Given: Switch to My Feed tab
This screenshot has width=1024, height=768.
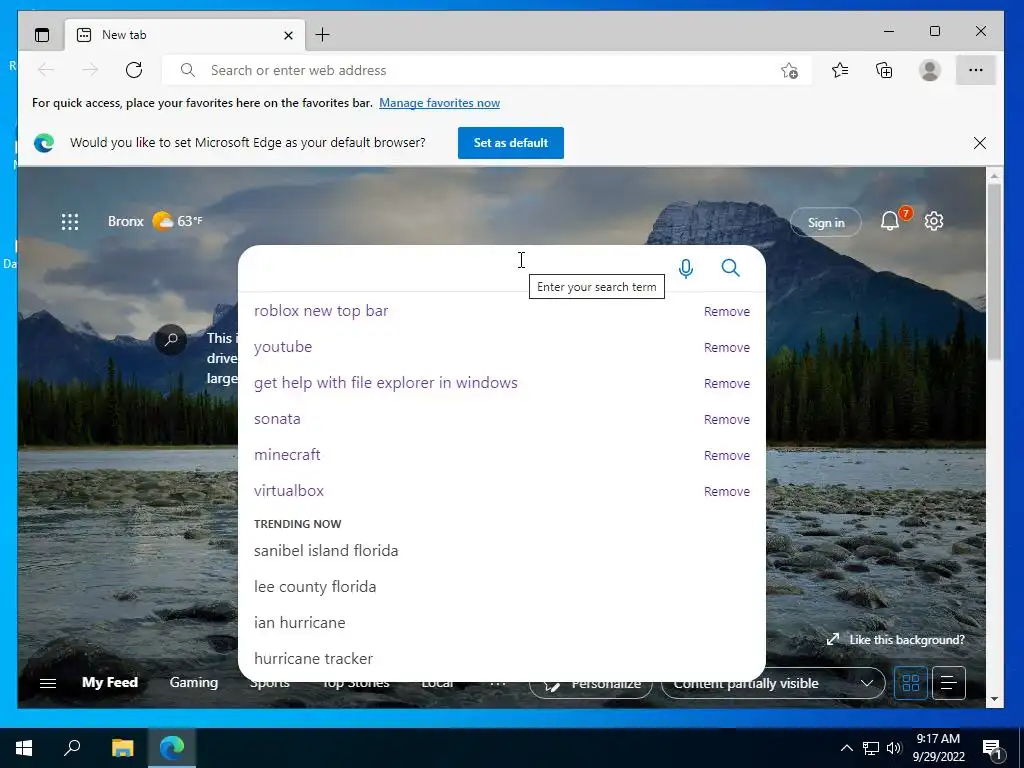Looking at the screenshot, I should click(x=110, y=682).
